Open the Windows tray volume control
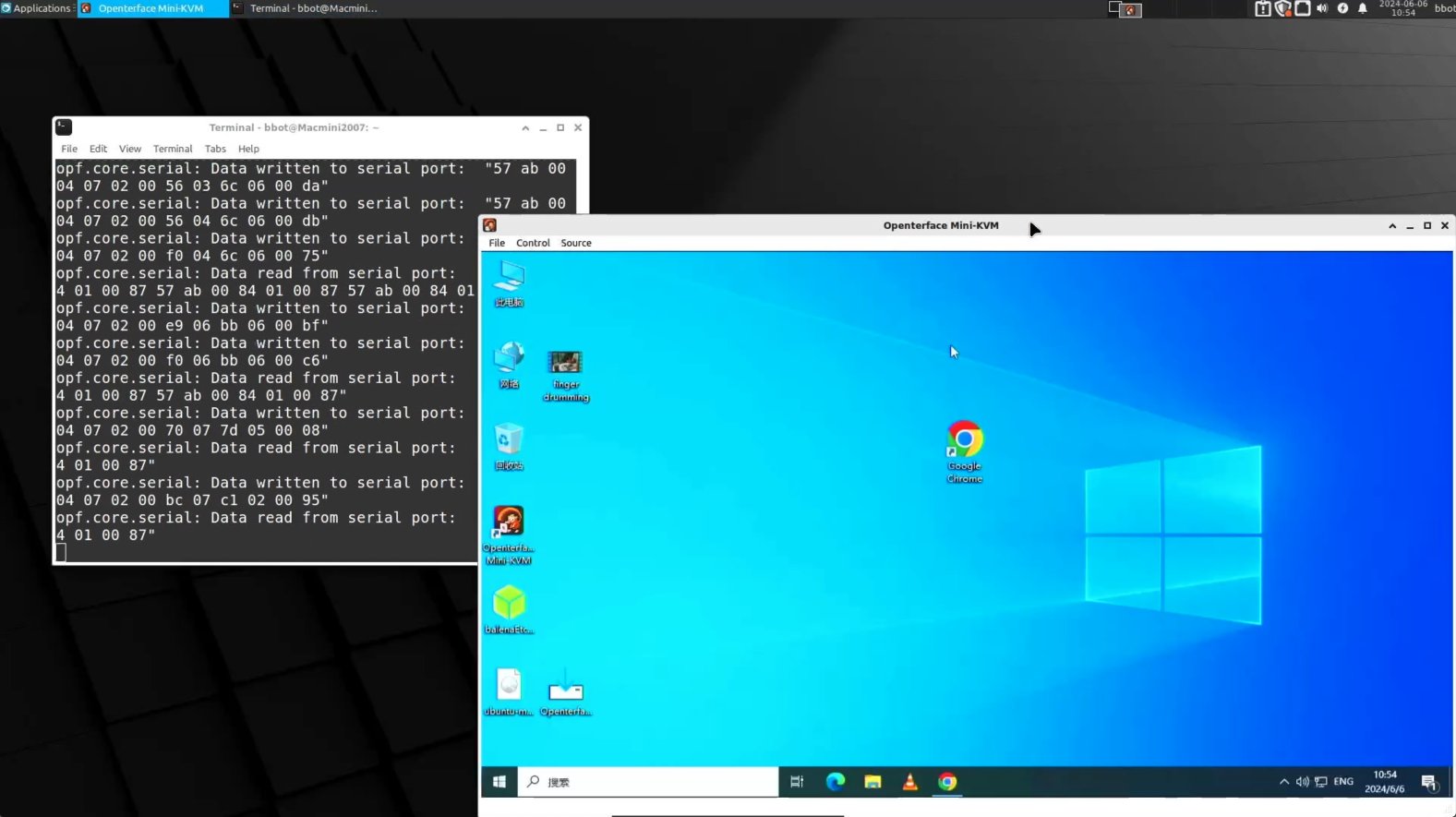The height and width of the screenshot is (817, 1456). coord(1303,782)
